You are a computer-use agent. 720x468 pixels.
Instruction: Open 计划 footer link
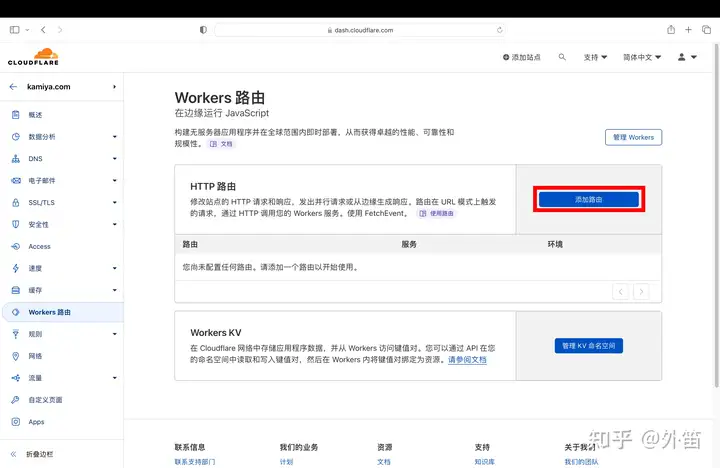coord(287,462)
